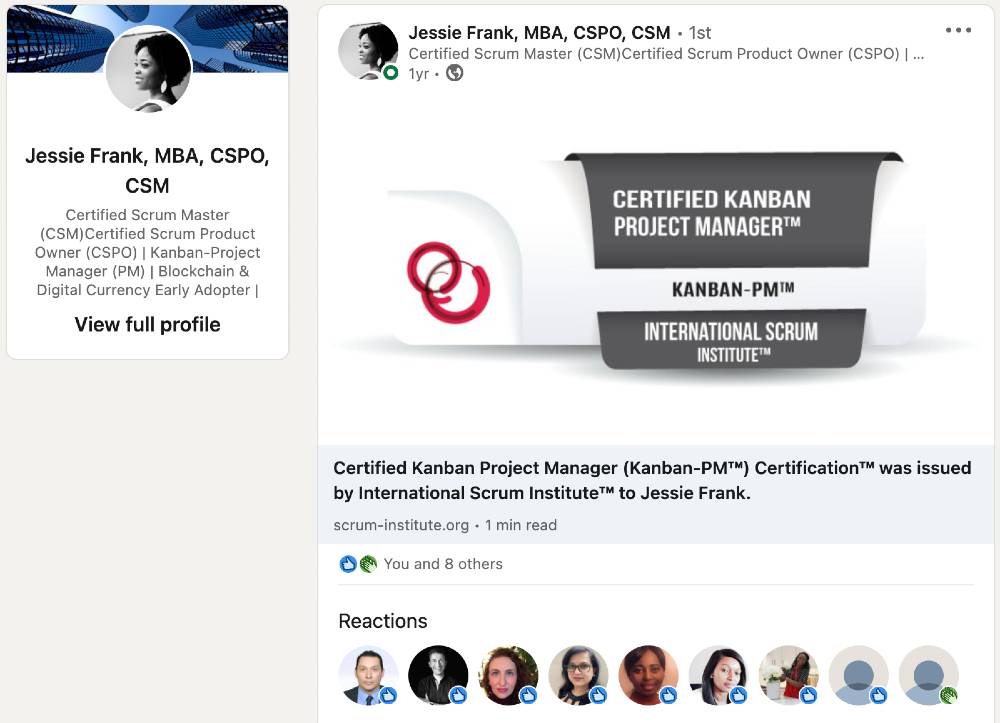Screen dimensions: 1000x723
Task: Click the fourth reactor avatar, woman with glasses
Action: pos(578,675)
